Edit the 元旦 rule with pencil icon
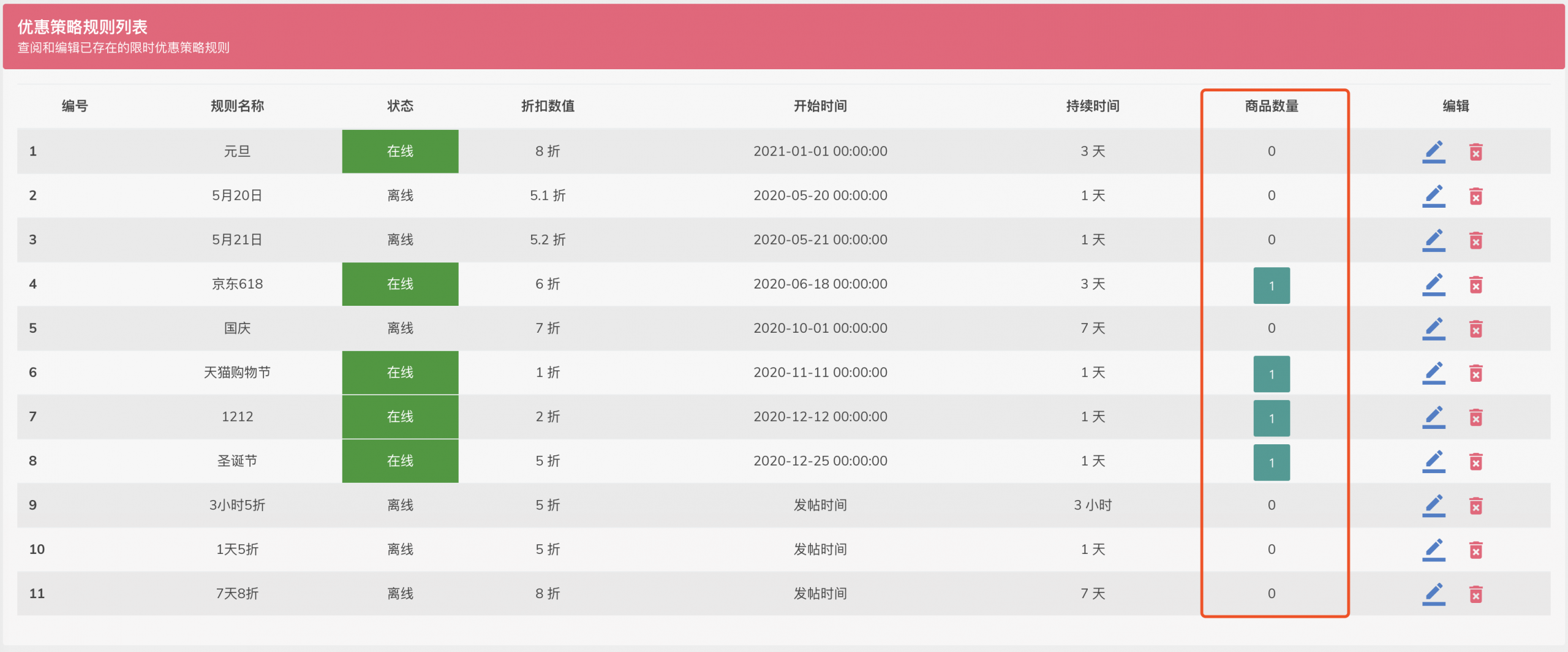The image size is (1568, 652). click(x=1433, y=151)
